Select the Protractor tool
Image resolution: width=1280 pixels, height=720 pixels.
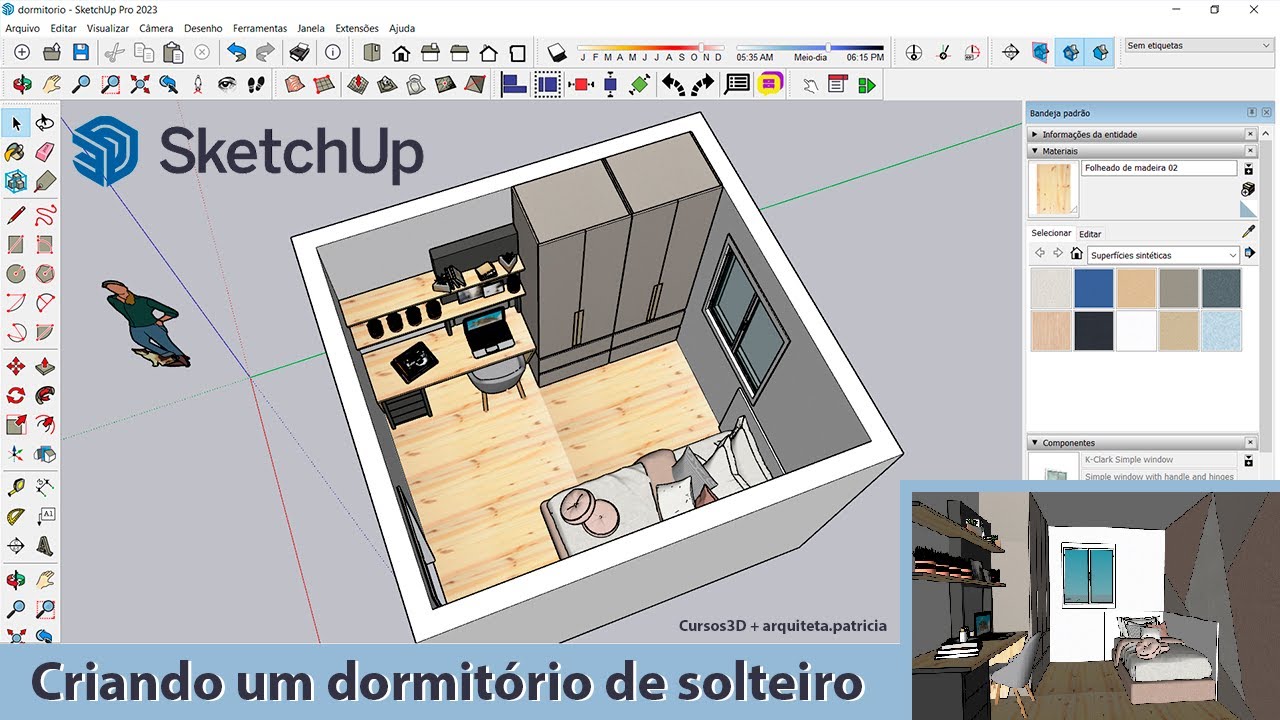click(15, 517)
